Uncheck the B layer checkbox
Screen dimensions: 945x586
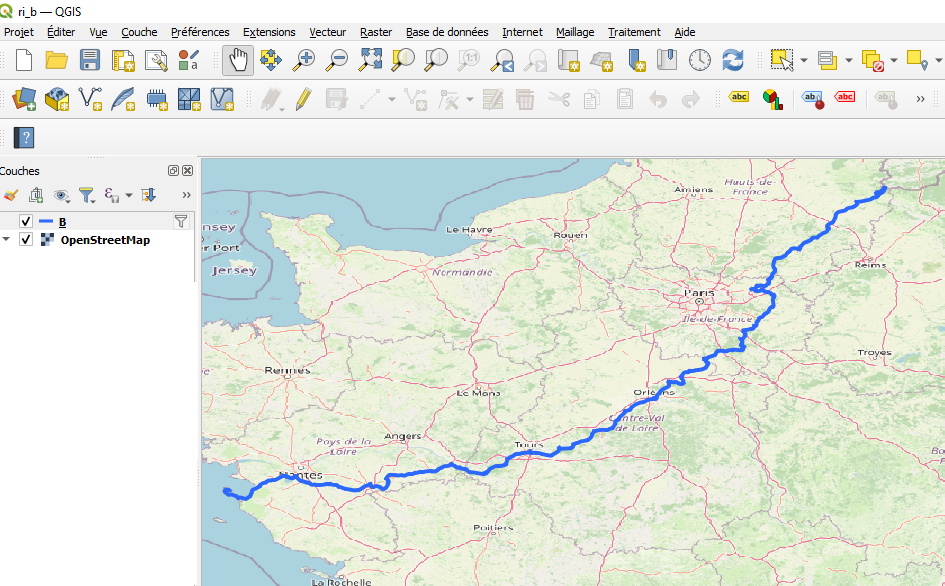(25, 221)
